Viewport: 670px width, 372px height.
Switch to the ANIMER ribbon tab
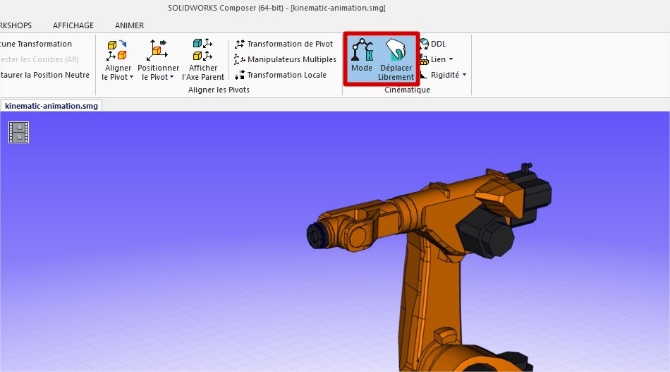coord(129,25)
